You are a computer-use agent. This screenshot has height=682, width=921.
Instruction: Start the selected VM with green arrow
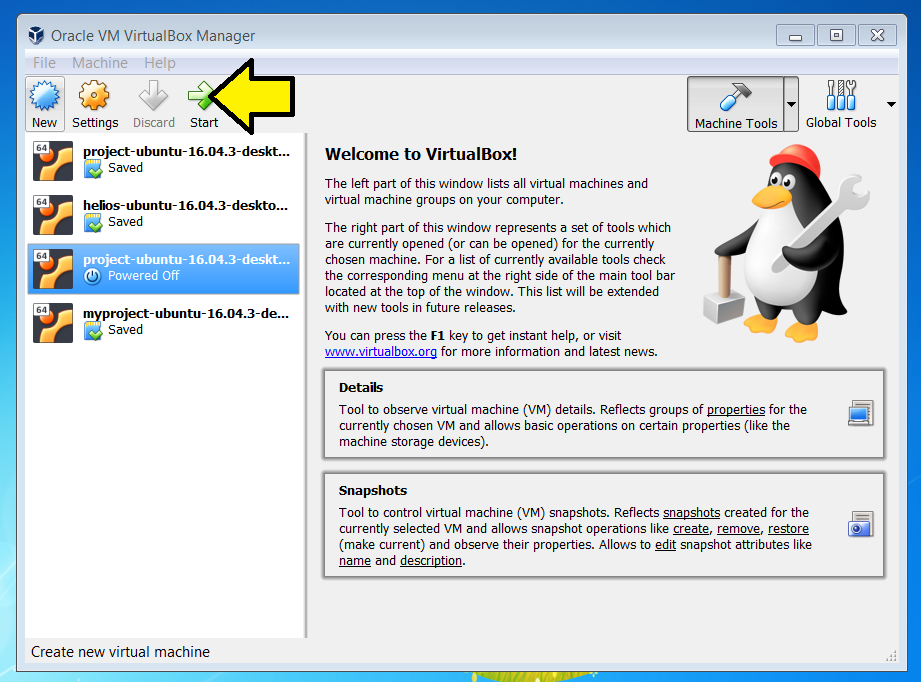point(203,104)
